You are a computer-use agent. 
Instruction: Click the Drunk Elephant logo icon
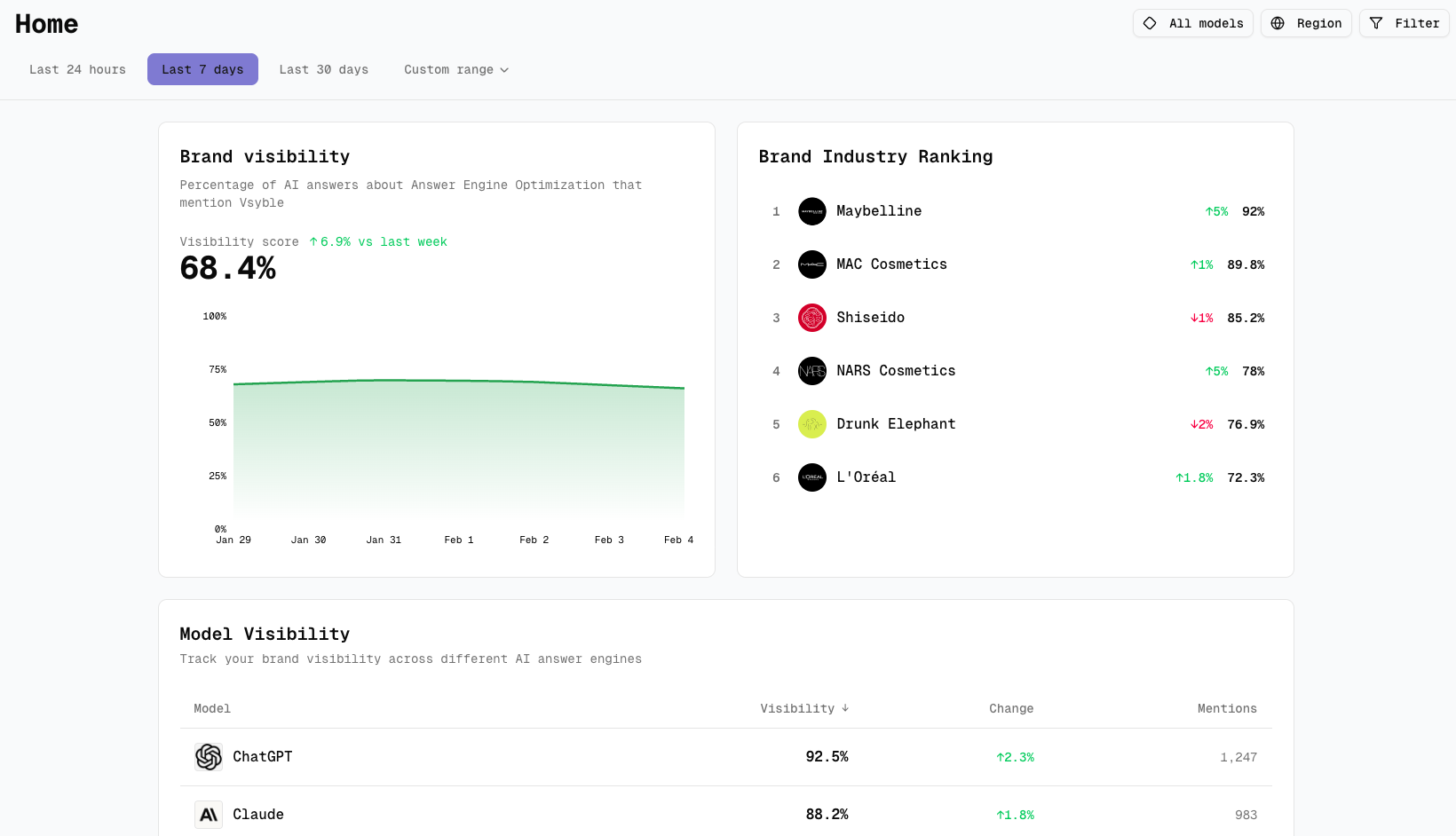click(811, 424)
